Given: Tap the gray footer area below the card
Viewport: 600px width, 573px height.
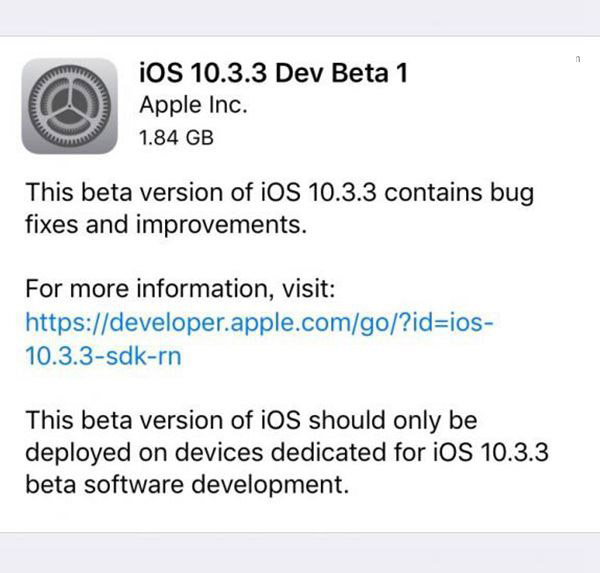Looking at the screenshot, I should pos(300,553).
